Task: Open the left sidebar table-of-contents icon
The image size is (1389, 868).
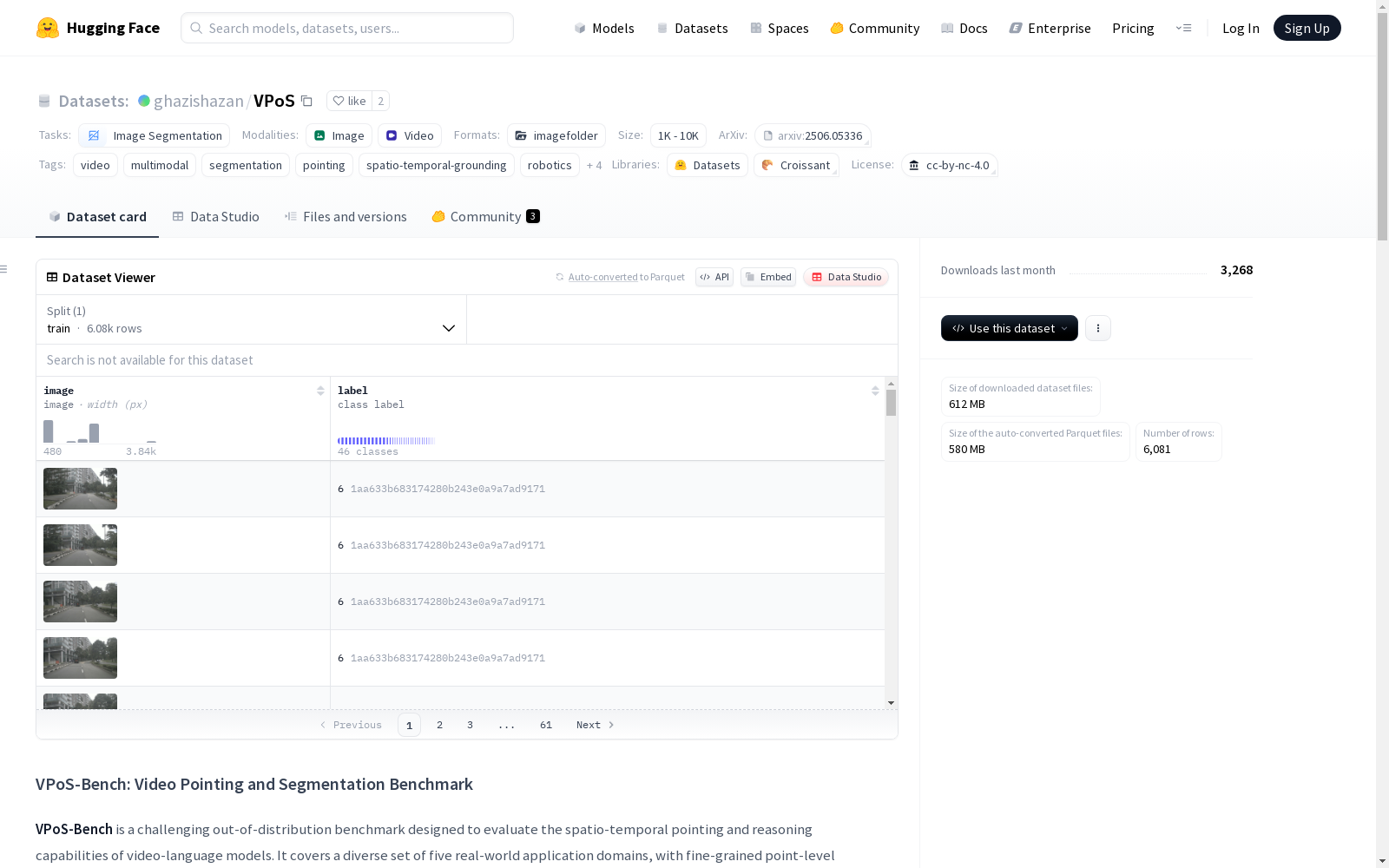Action: (3, 269)
